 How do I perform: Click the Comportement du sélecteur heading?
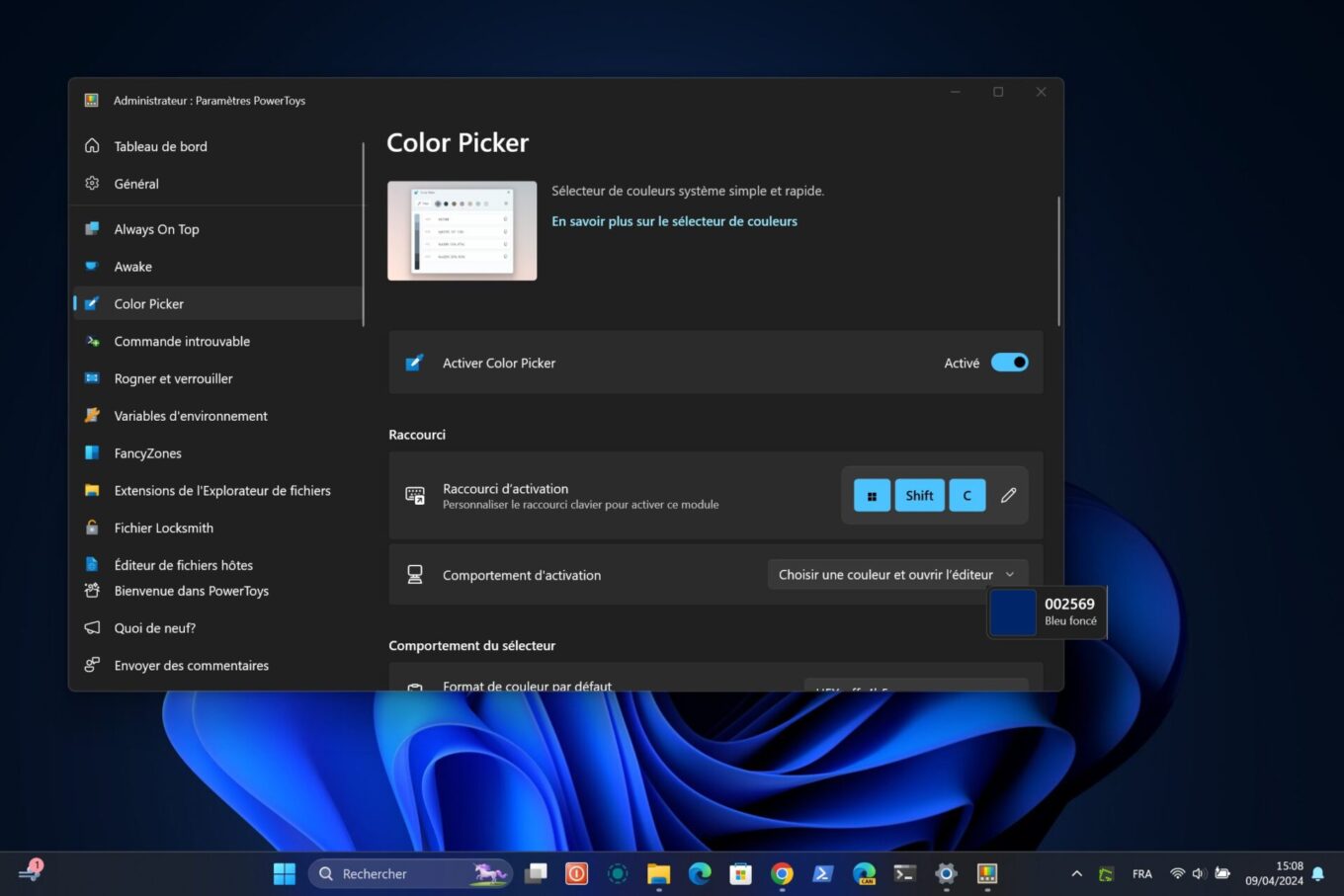[x=471, y=645]
